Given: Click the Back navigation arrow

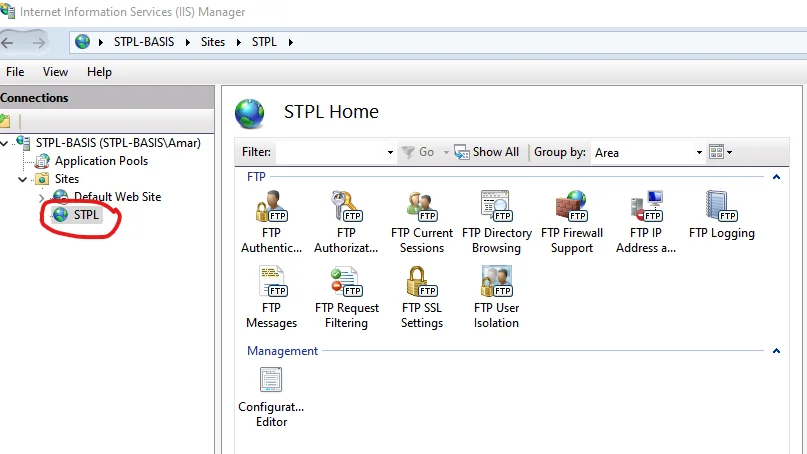Looking at the screenshot, I should click(x=8, y=42).
